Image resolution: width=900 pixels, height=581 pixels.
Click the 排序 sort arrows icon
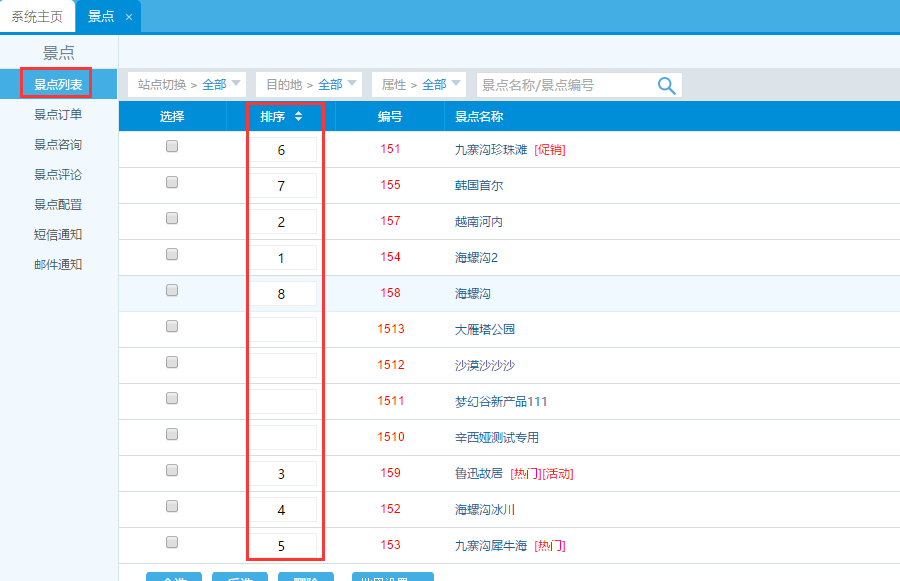pos(298,117)
